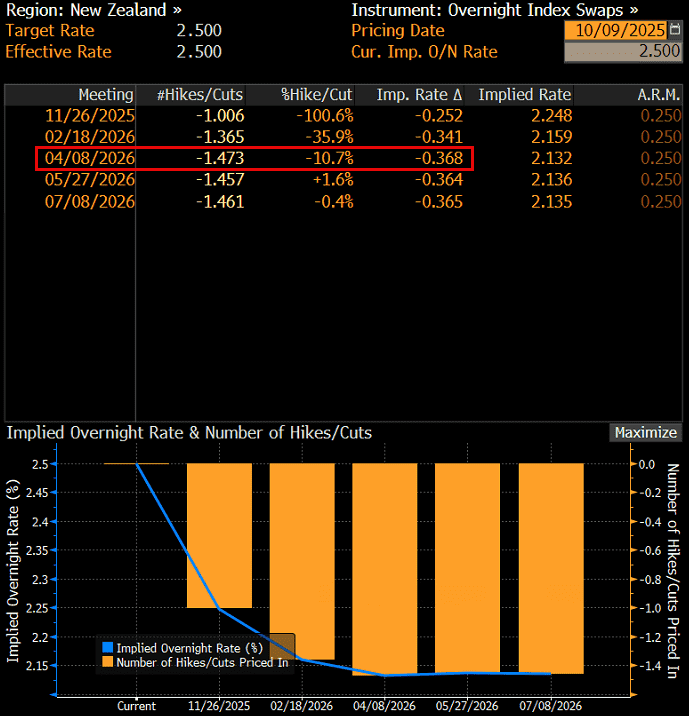Viewport: 689px width, 716px height.
Task: Click the -1.365 hikes/cuts value
Action: [x=220, y=137]
